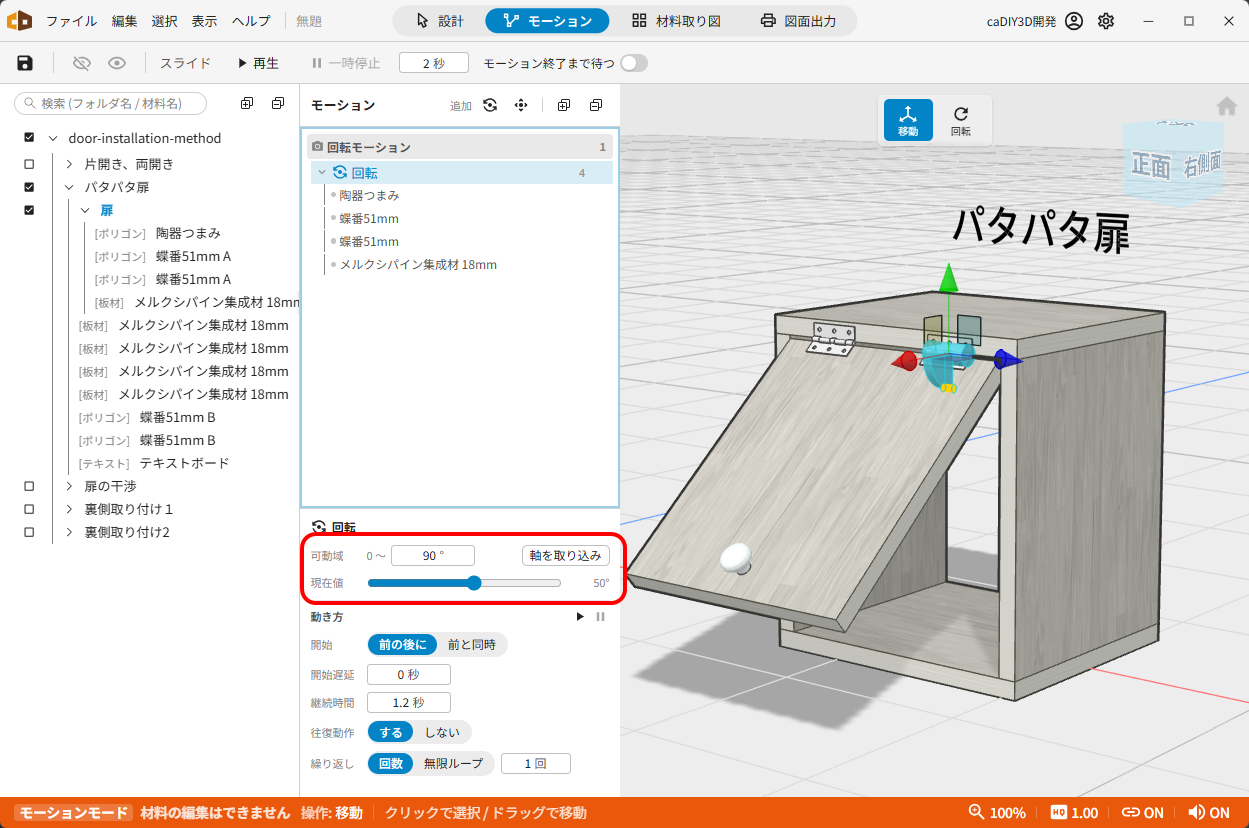This screenshot has height=828, width=1249.
Task: Select the 移動 gizmo tool in viewport
Action: 908,120
